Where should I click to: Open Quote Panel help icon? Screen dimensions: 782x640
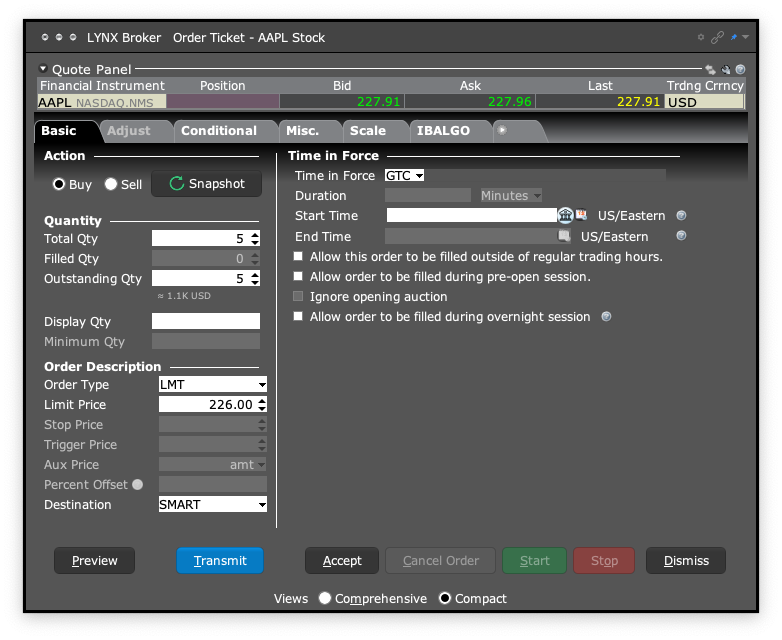pyautogui.click(x=741, y=69)
